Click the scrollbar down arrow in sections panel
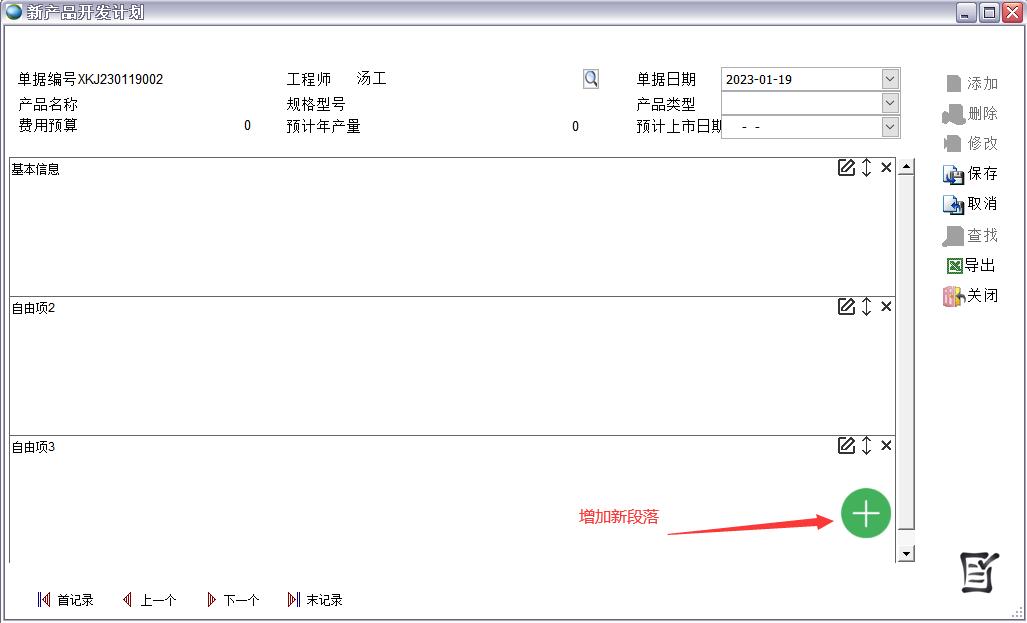 coord(906,553)
